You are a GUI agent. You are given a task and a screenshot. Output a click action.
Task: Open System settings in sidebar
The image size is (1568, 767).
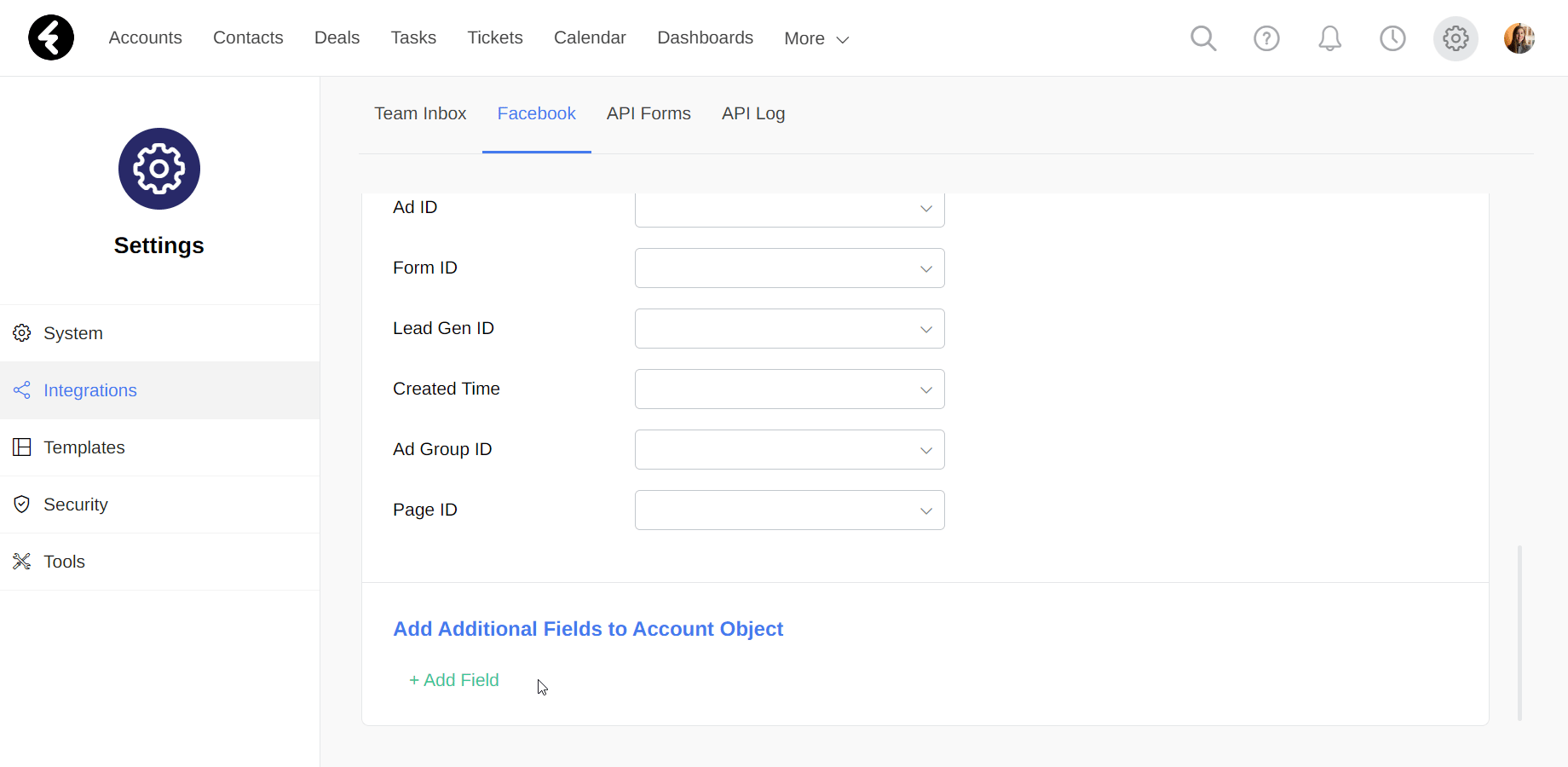coord(159,333)
